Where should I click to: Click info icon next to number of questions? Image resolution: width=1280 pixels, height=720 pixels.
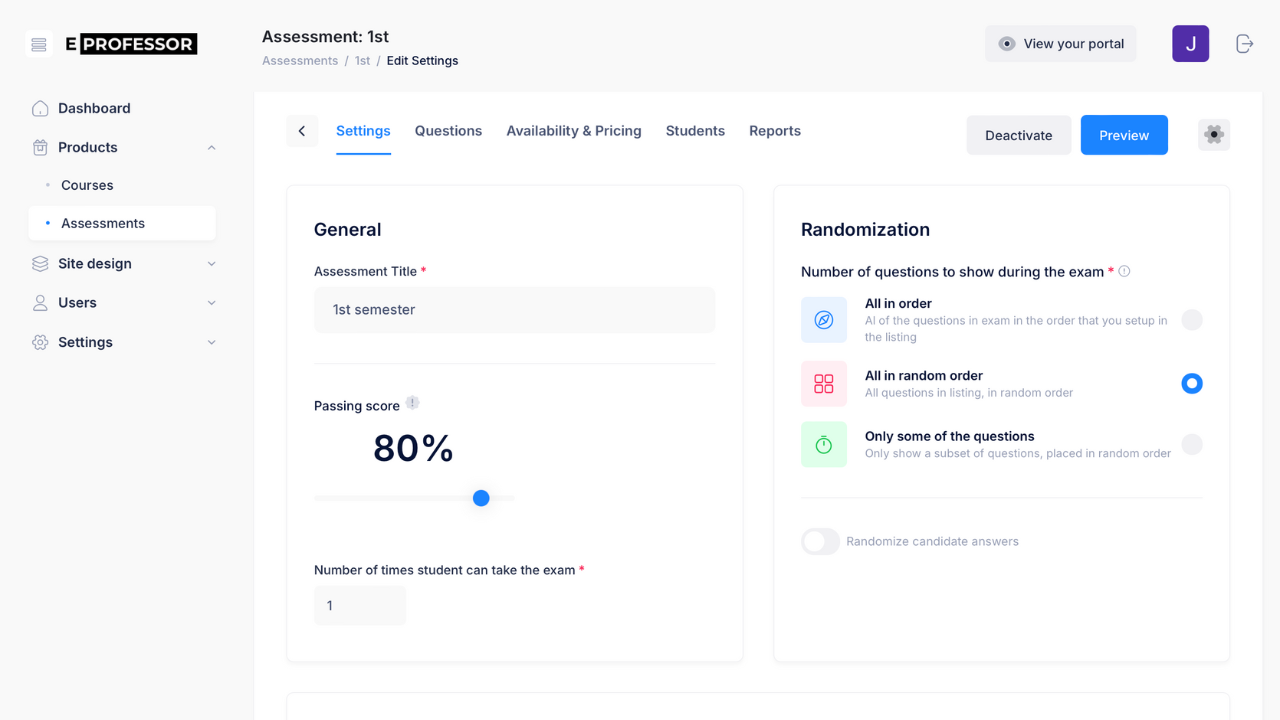tap(1124, 271)
